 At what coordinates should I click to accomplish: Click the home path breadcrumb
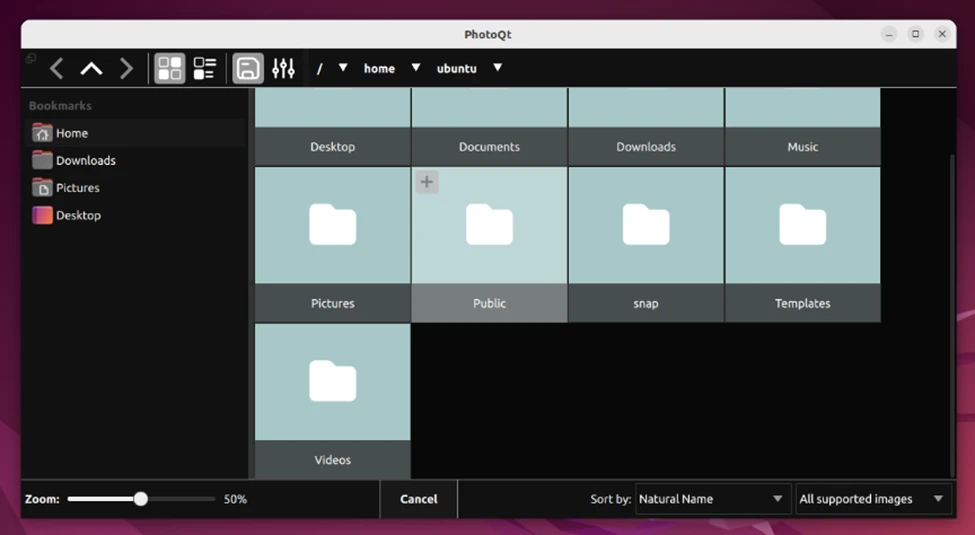pyautogui.click(x=379, y=68)
